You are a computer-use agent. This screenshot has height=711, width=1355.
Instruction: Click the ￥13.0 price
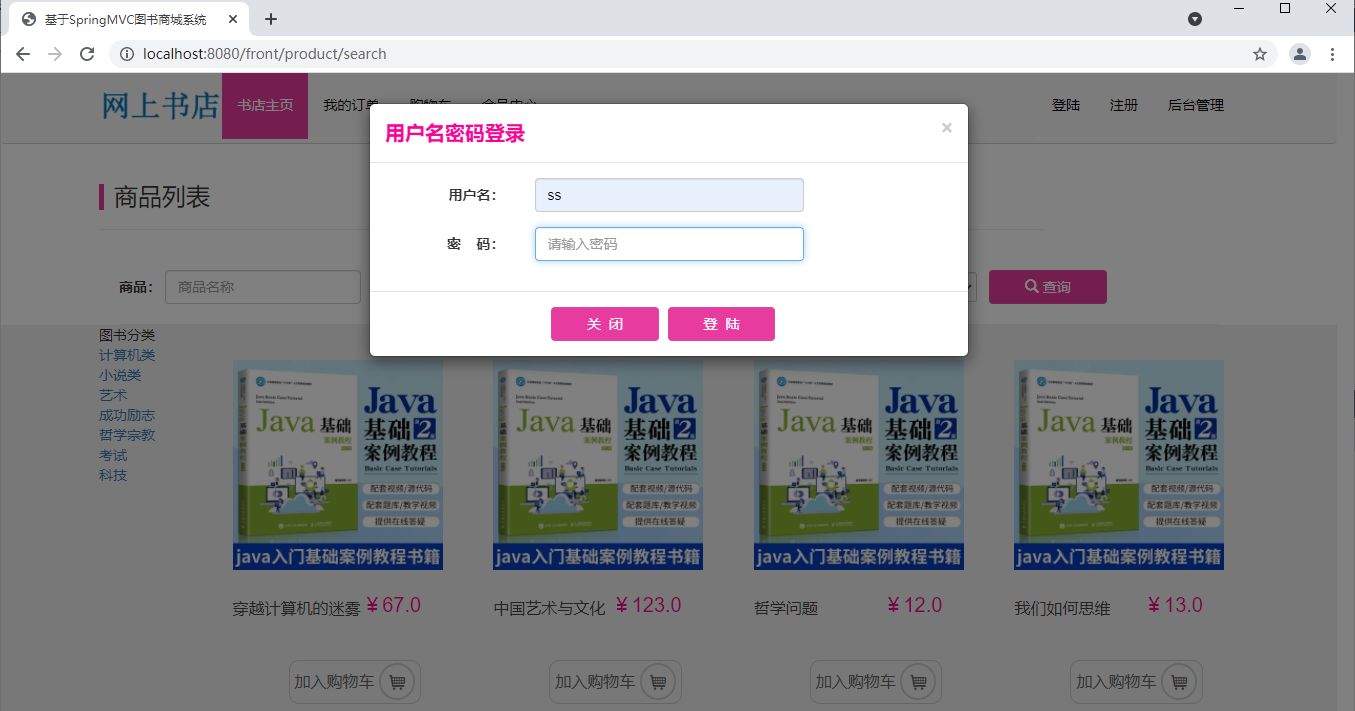1174,605
